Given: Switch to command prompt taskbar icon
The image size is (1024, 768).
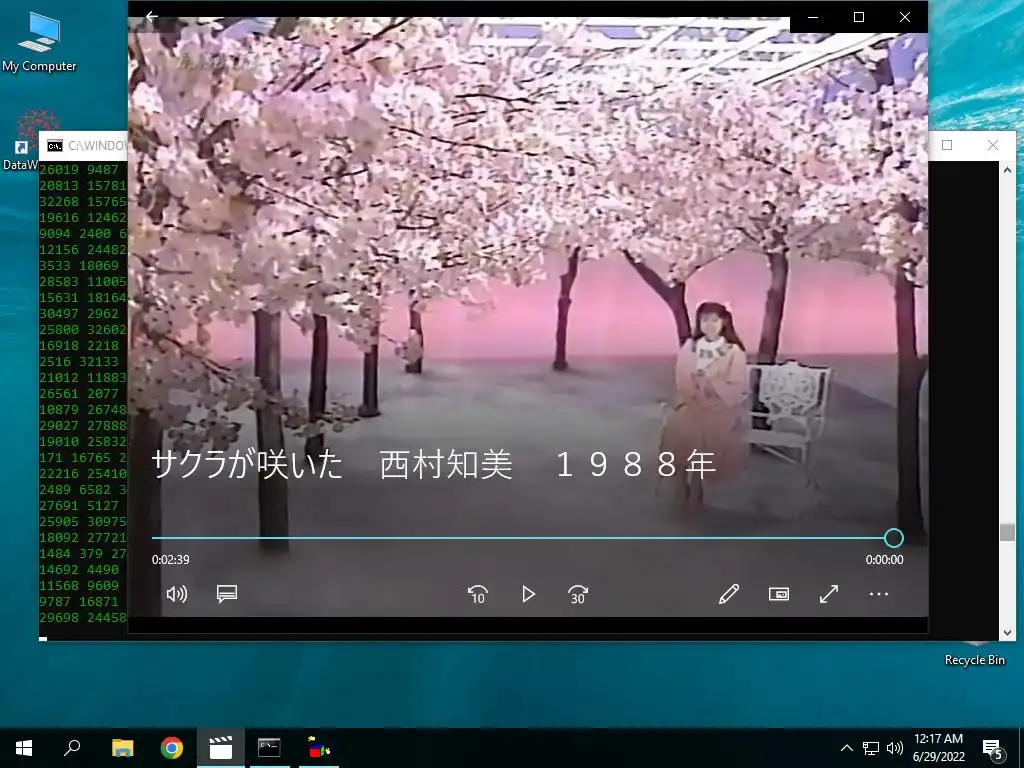Looking at the screenshot, I should (x=269, y=748).
